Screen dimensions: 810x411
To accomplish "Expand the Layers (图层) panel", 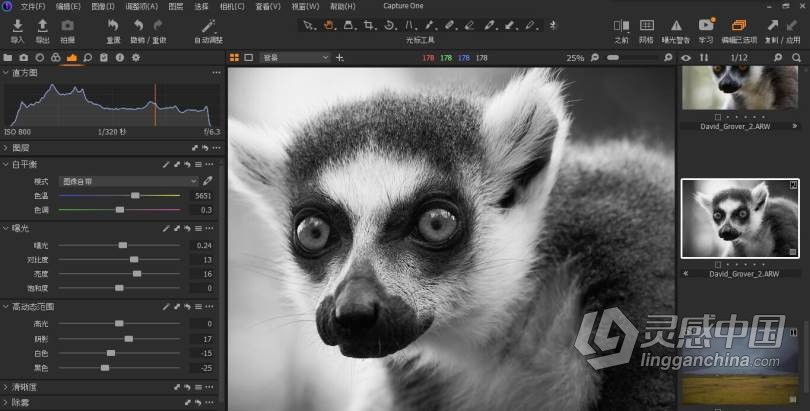I will pyautogui.click(x=5, y=148).
